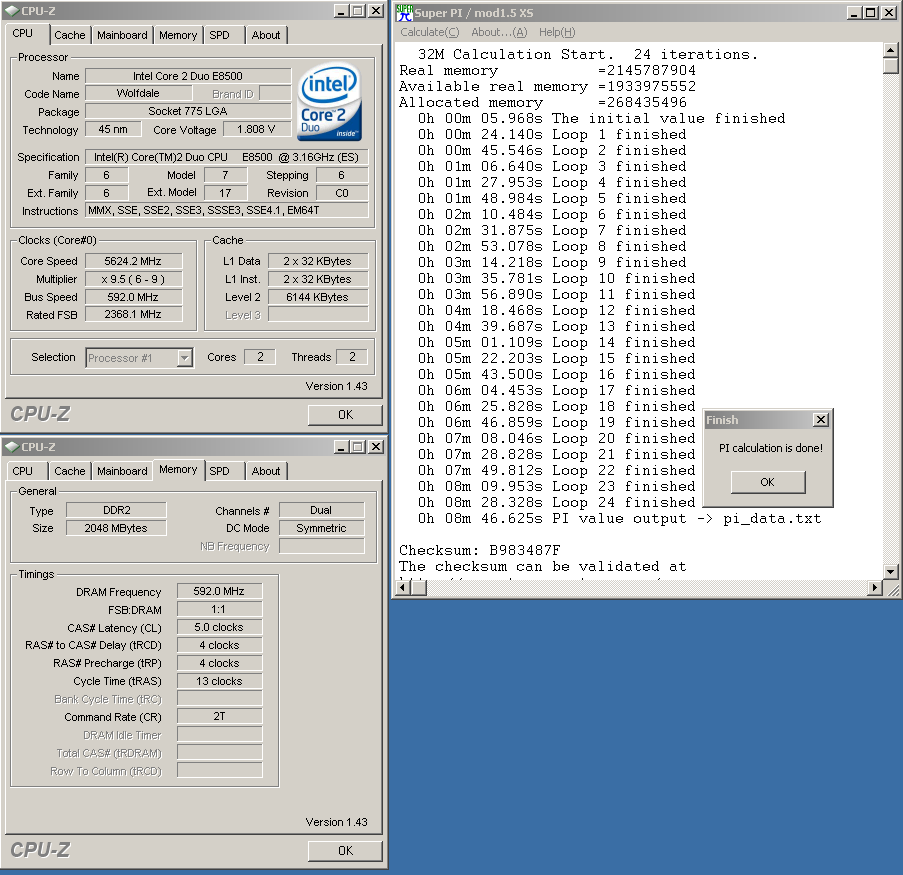The height and width of the screenshot is (875, 903).
Task: Minimize the top CPU-Z window
Action: [342, 11]
